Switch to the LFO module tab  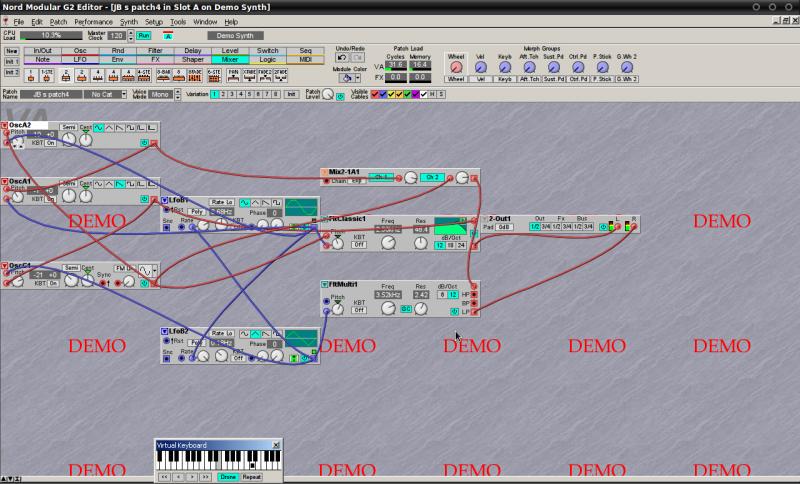pyautogui.click(x=80, y=60)
